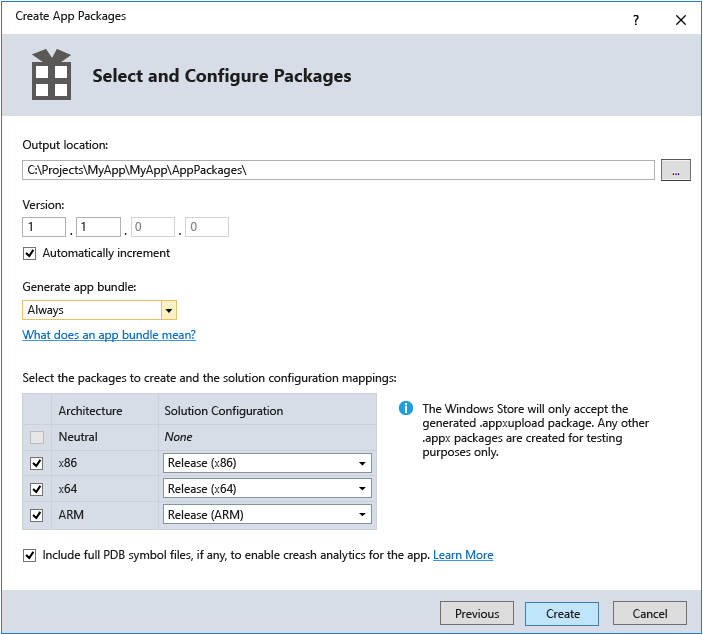The height and width of the screenshot is (635, 703).
Task: Click the Create button
Action: 562,613
